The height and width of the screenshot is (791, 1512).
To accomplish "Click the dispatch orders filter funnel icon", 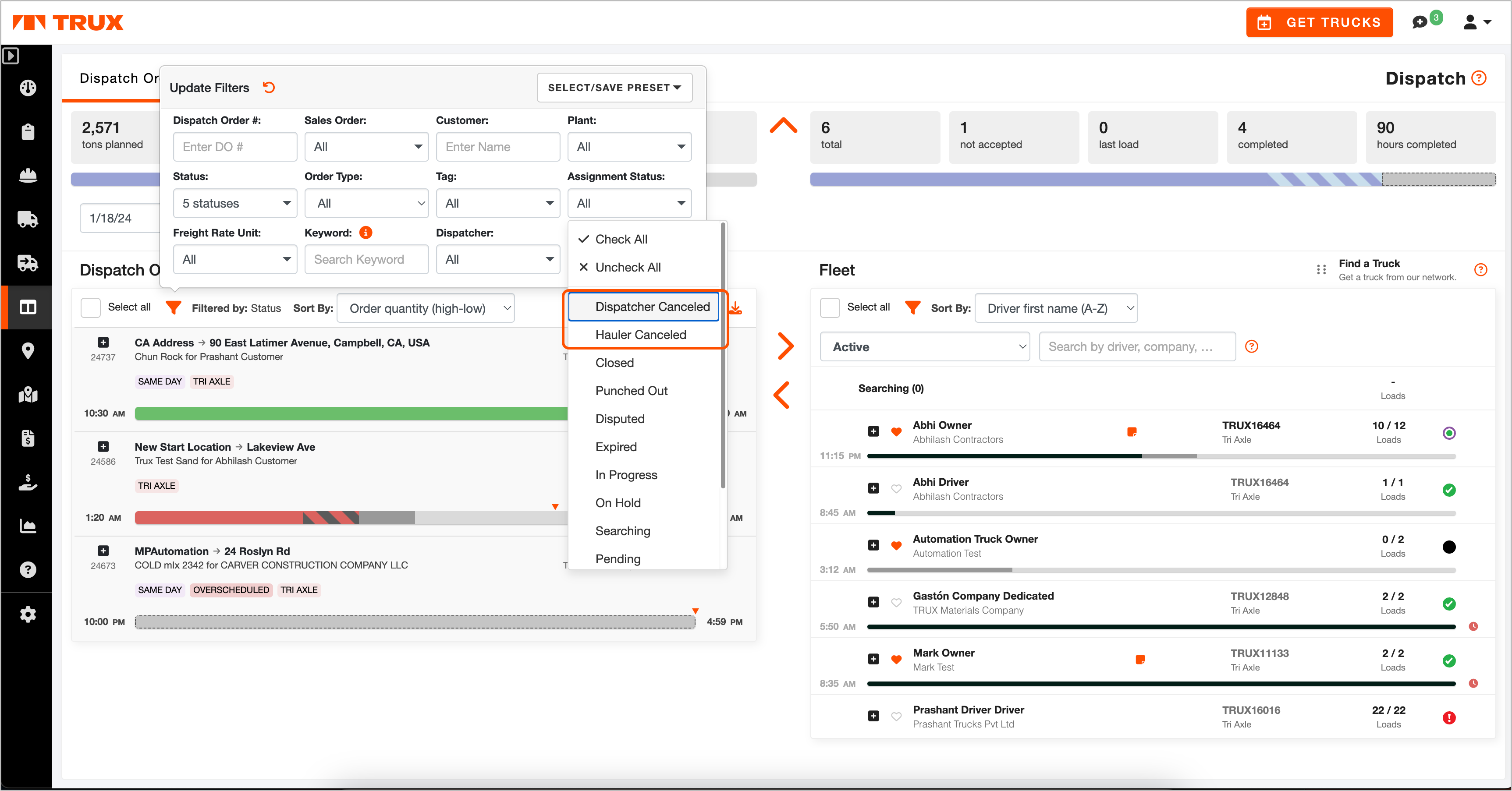I will pos(173,307).
